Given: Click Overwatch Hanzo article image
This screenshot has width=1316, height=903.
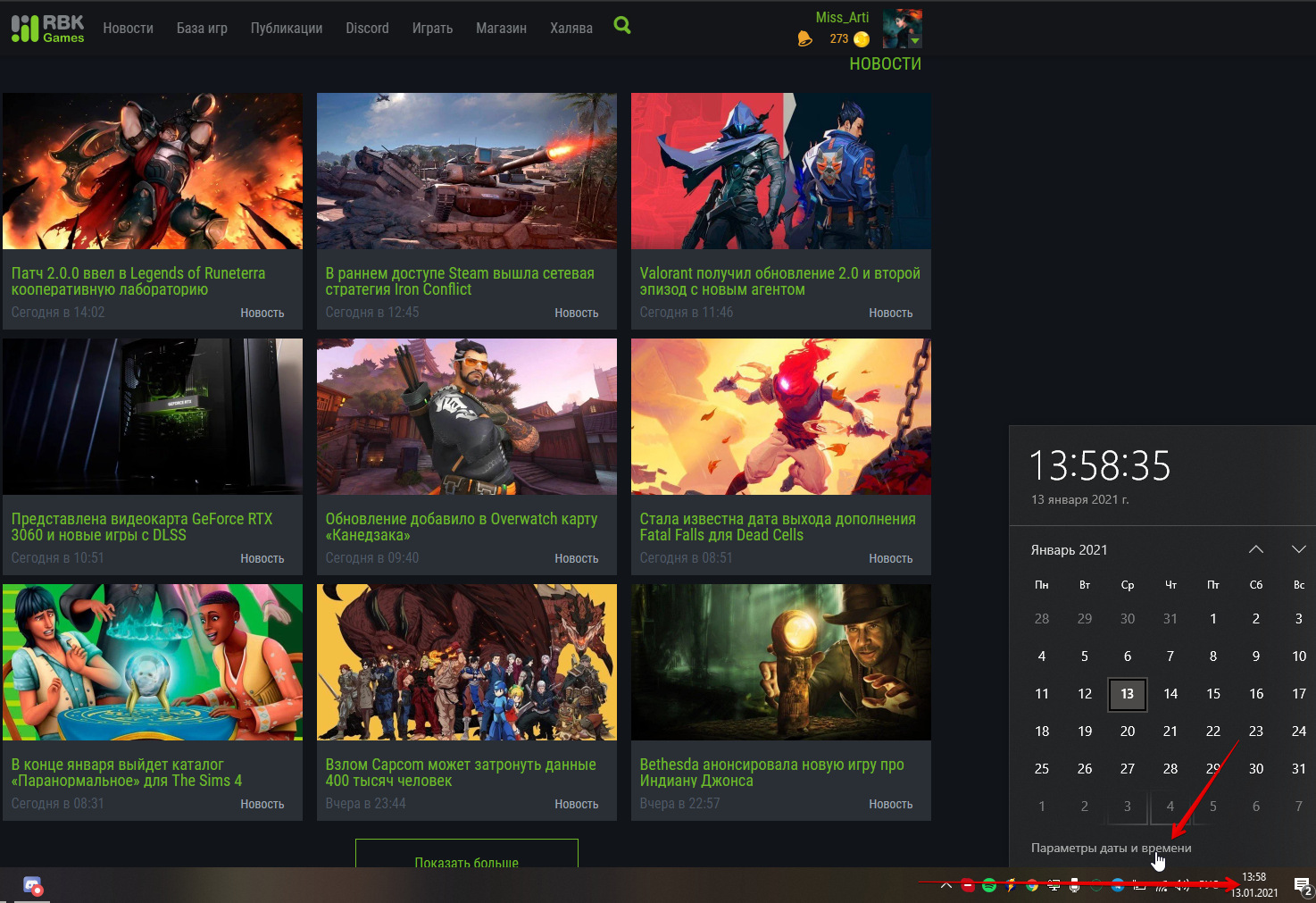Looking at the screenshot, I should 467,416.
